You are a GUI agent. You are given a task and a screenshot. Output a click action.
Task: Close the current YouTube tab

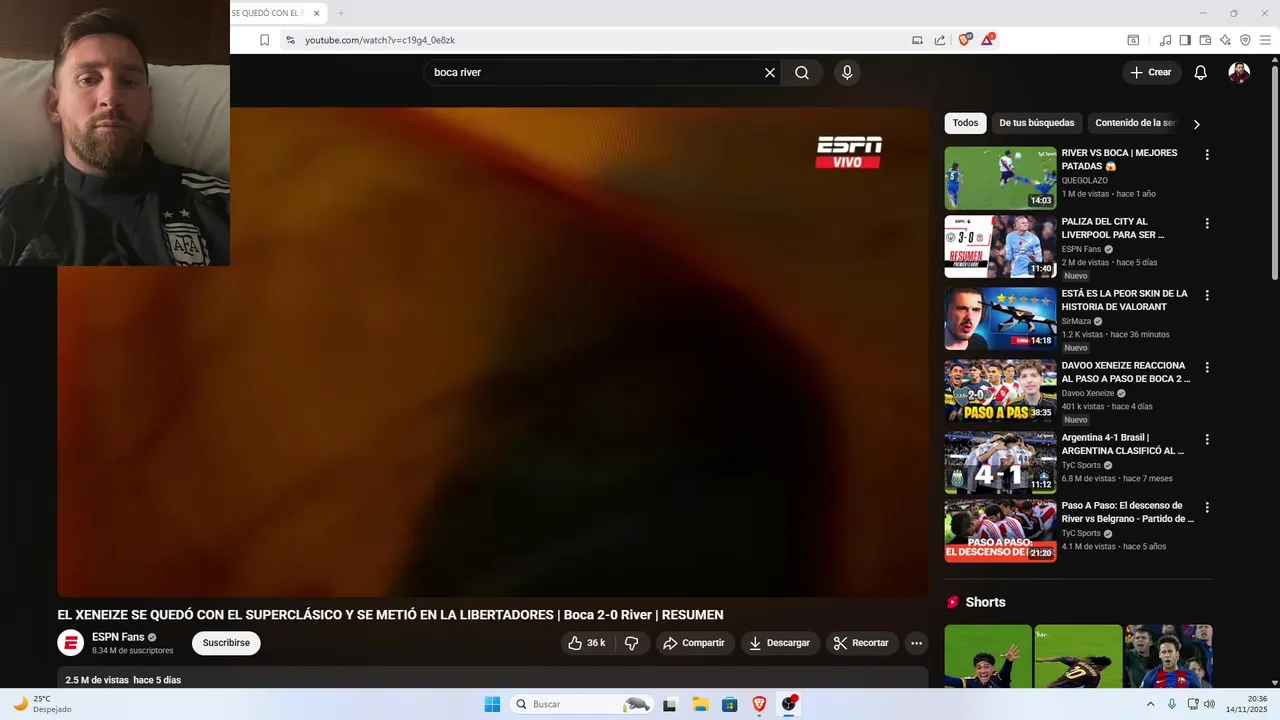317,13
